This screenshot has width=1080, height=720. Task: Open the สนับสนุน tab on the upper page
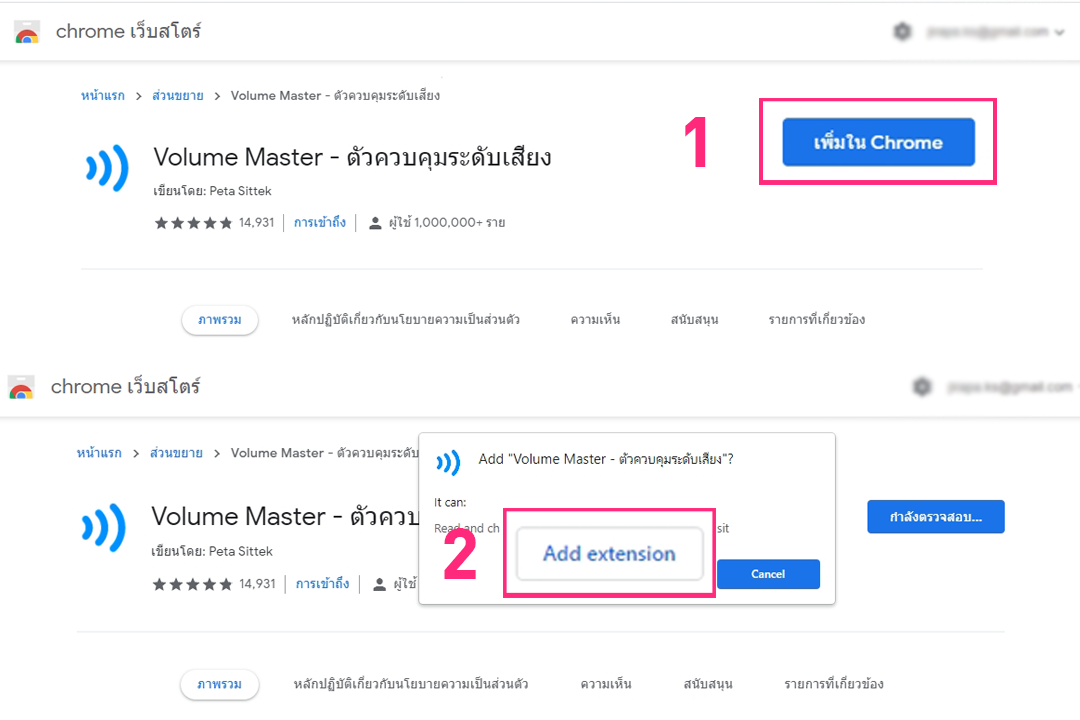pos(694,320)
